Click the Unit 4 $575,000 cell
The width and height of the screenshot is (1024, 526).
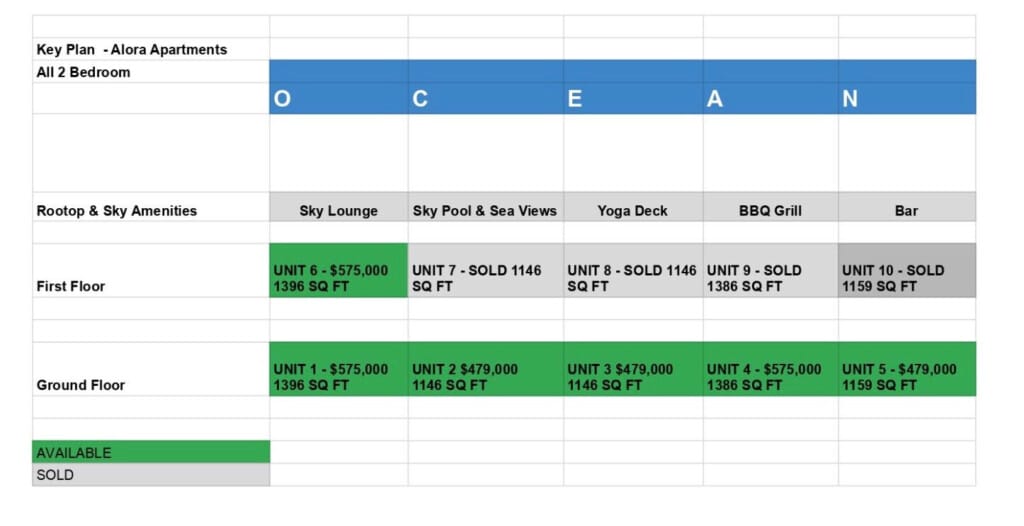pos(770,377)
